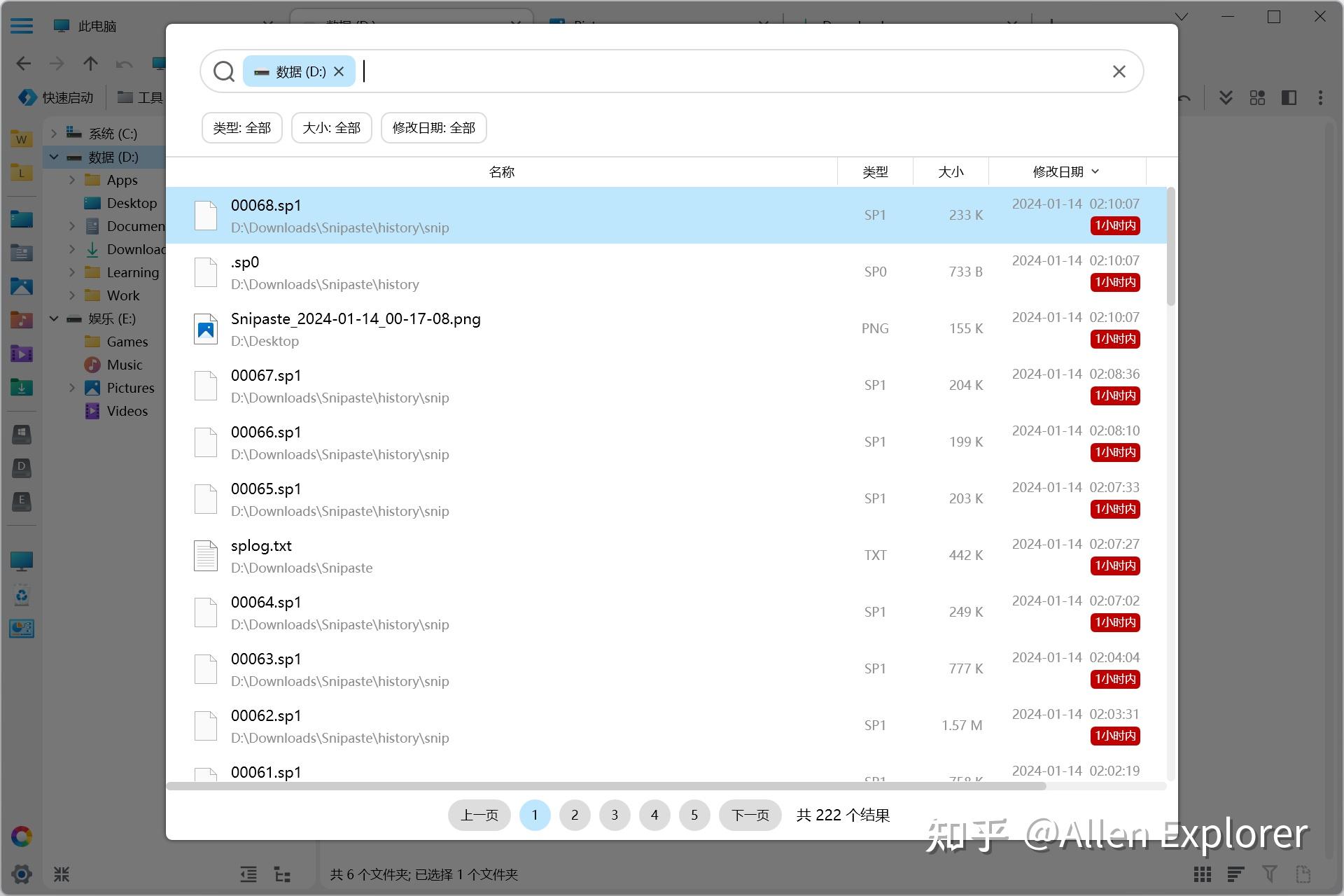Open the 修改日期: 全部 filter dropdown

pyautogui.click(x=433, y=128)
